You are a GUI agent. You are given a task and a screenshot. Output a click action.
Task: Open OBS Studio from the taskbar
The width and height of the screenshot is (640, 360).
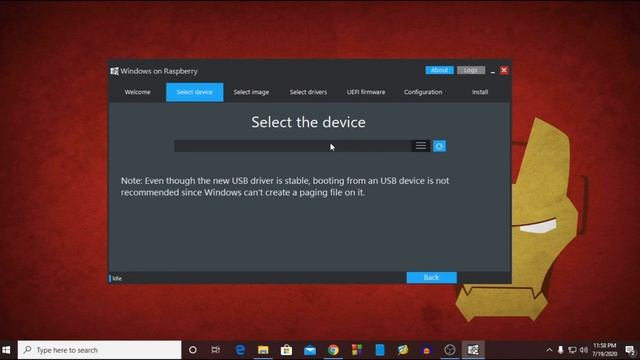pyautogui.click(x=450, y=350)
